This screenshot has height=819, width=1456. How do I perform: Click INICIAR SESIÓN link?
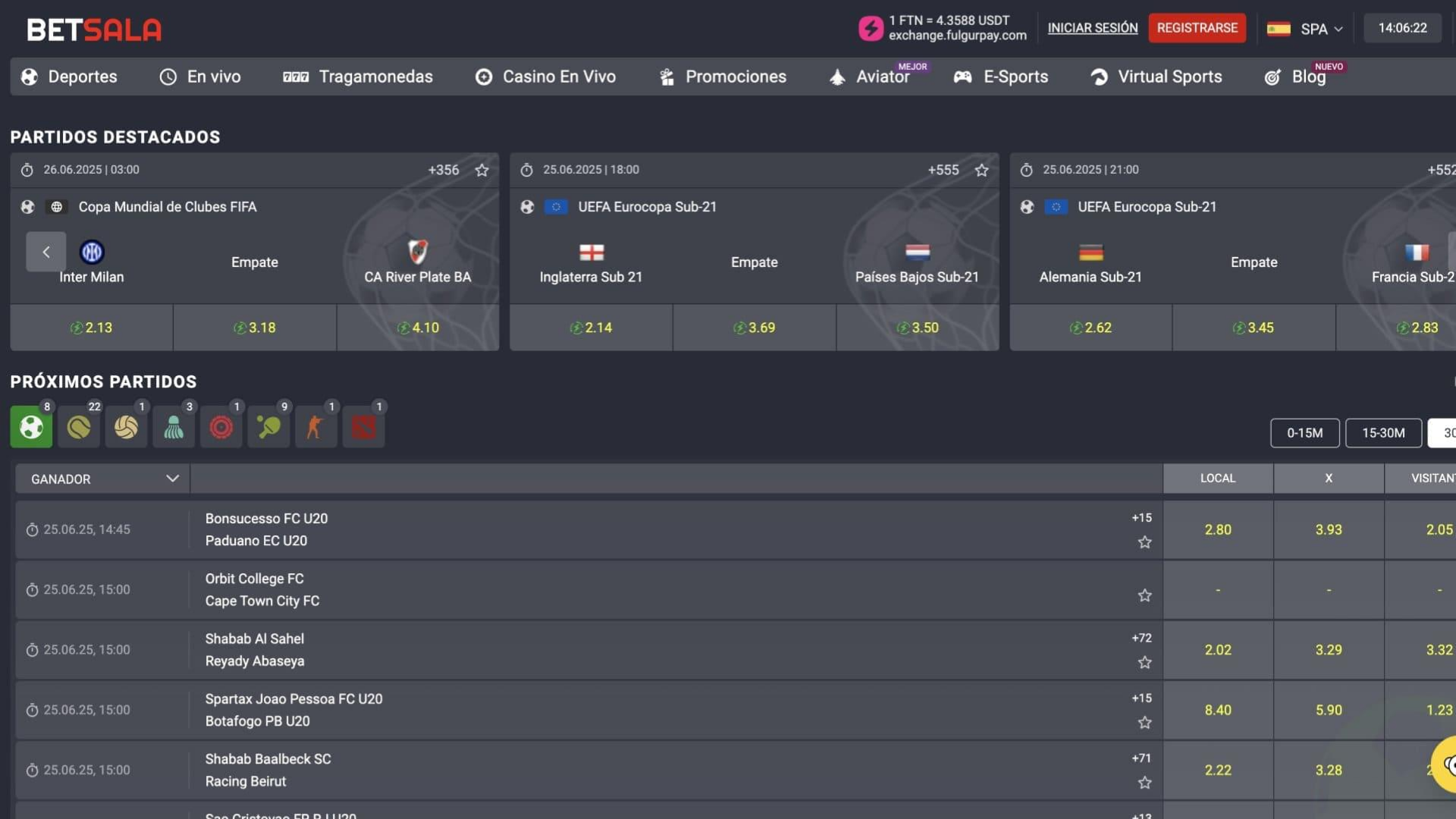point(1093,28)
